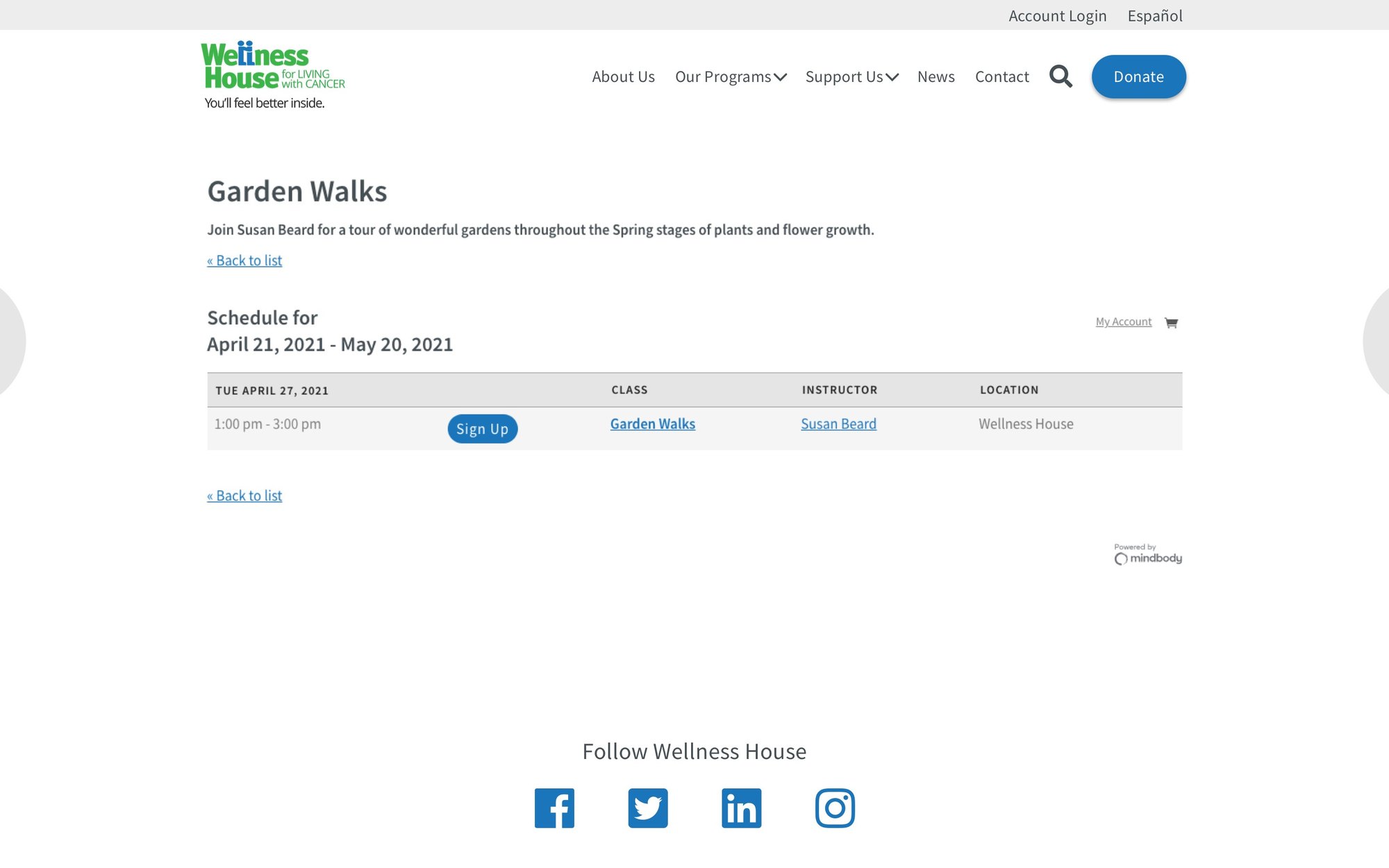Viewport: 1389px width, 868px height.
Task: Open My Account link
Action: pos(1124,322)
